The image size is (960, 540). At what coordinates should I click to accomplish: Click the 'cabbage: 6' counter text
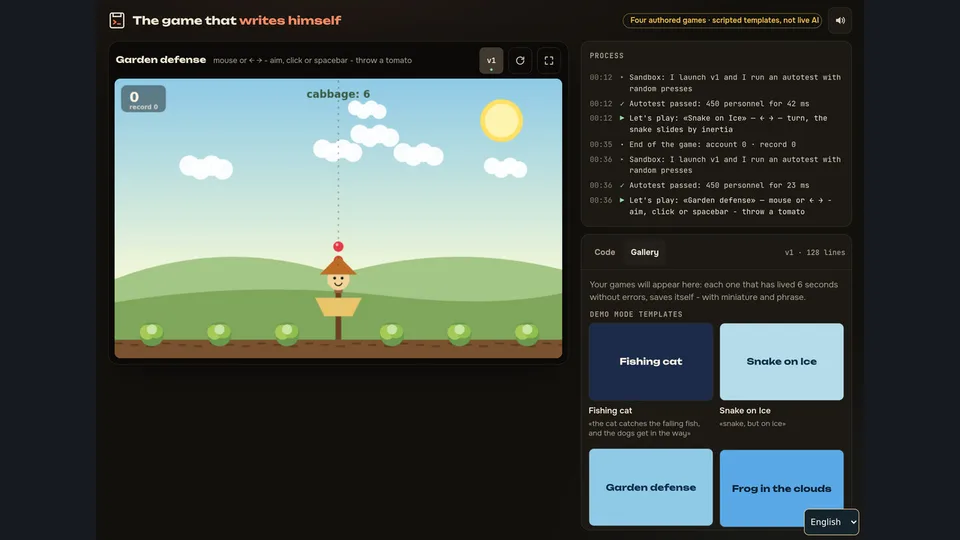pyautogui.click(x=338, y=94)
